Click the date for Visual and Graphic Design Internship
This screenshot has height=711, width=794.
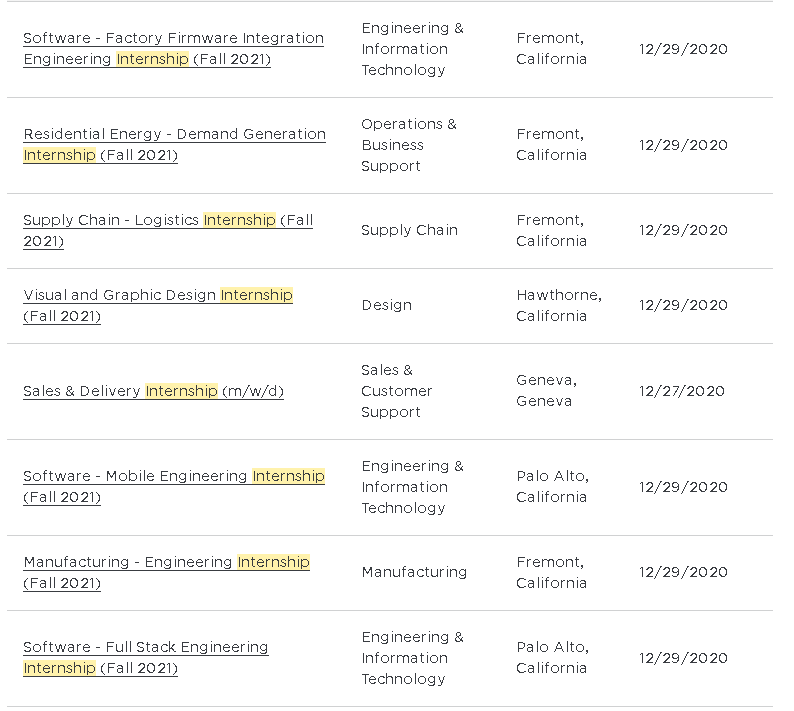click(x=683, y=305)
